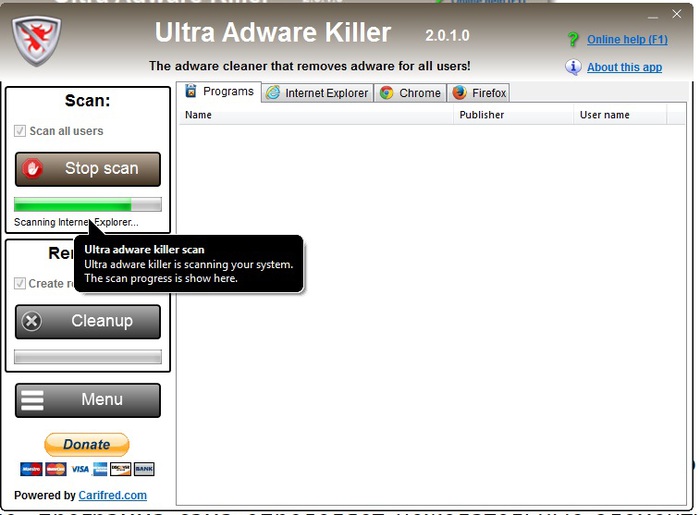The width and height of the screenshot is (700, 515).
Task: Visit the Carifred.com link
Action: point(112,495)
